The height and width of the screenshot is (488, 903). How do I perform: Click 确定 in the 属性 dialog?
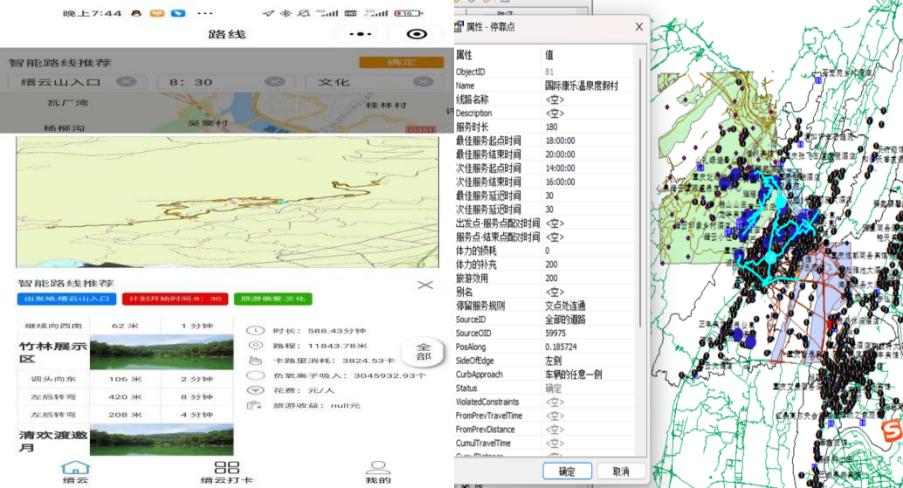[x=567, y=471]
